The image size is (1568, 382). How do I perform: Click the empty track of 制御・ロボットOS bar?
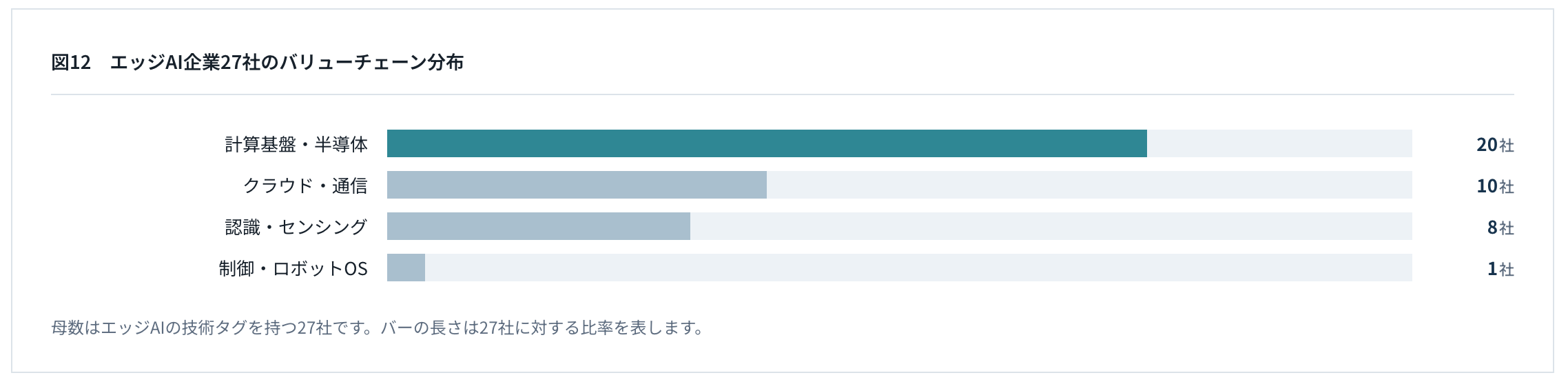[x=918, y=268]
